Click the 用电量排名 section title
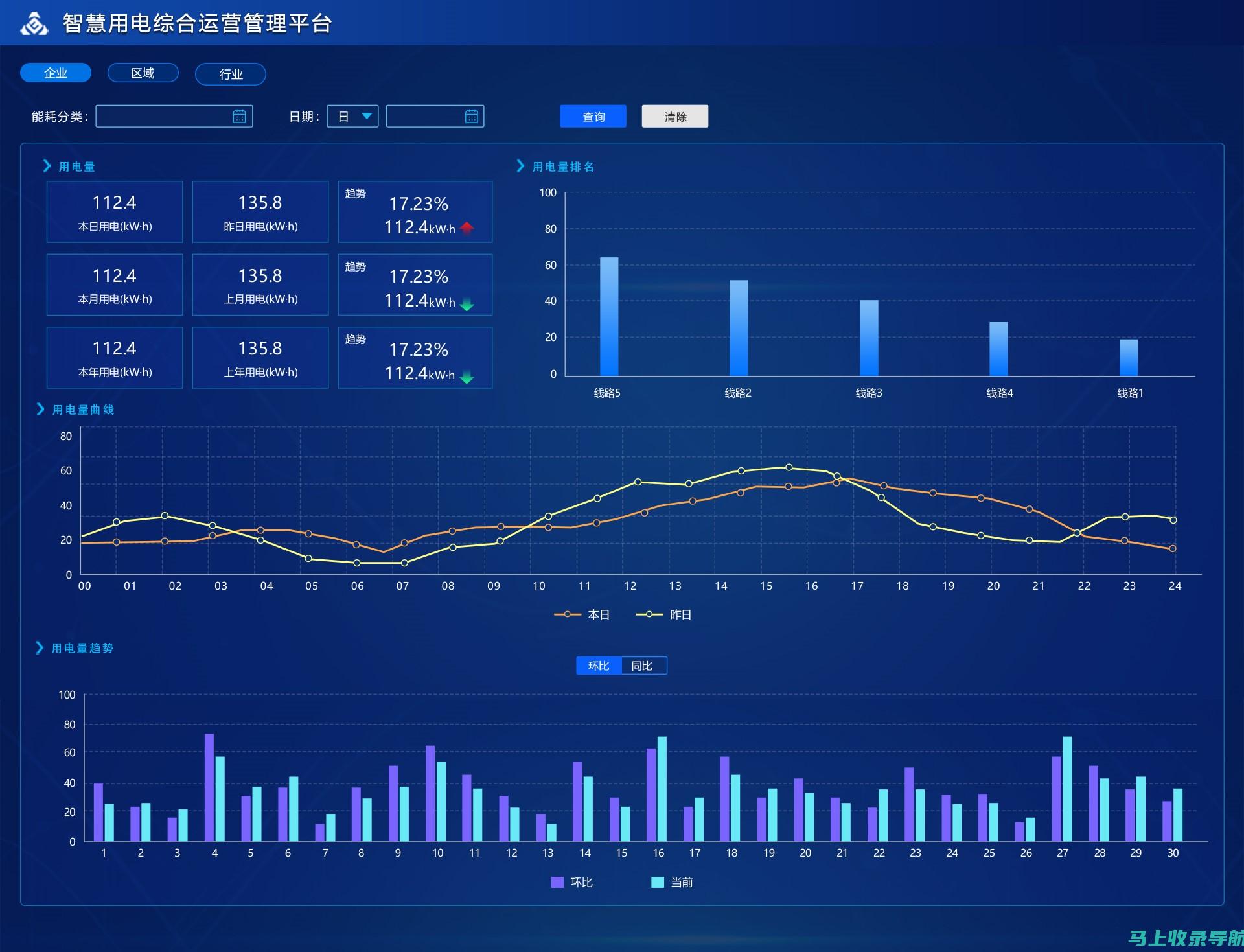This screenshot has height=952, width=1244. point(563,167)
